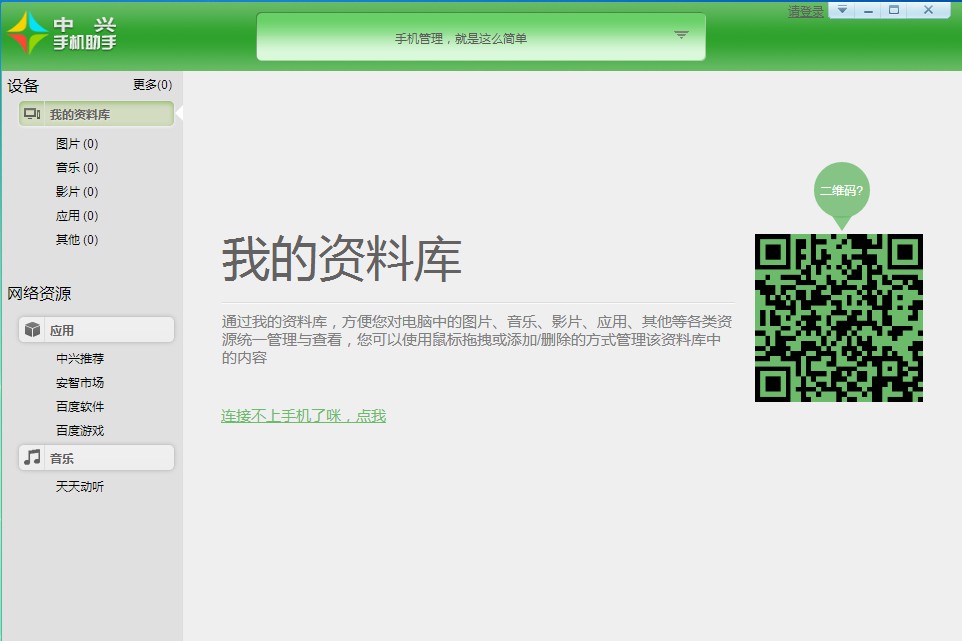Select 图片 (0) in library
Screen dimensions: 962x641
pos(77,144)
